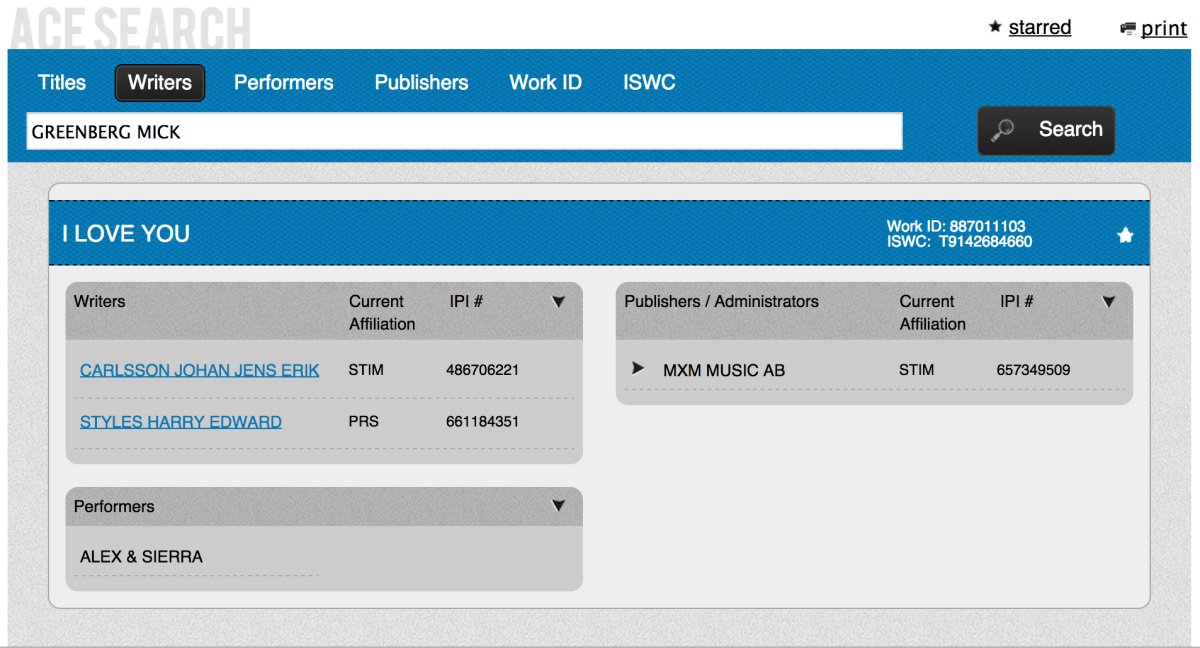Click the star icon on I LOVE YOU header
The image size is (1200, 648).
pos(1125,235)
